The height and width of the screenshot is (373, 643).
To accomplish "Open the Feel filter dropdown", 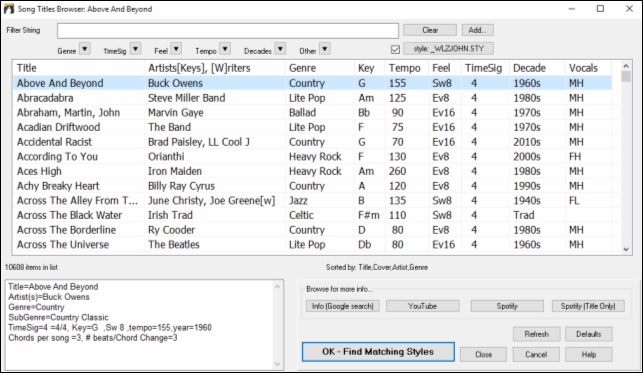I will (x=176, y=49).
